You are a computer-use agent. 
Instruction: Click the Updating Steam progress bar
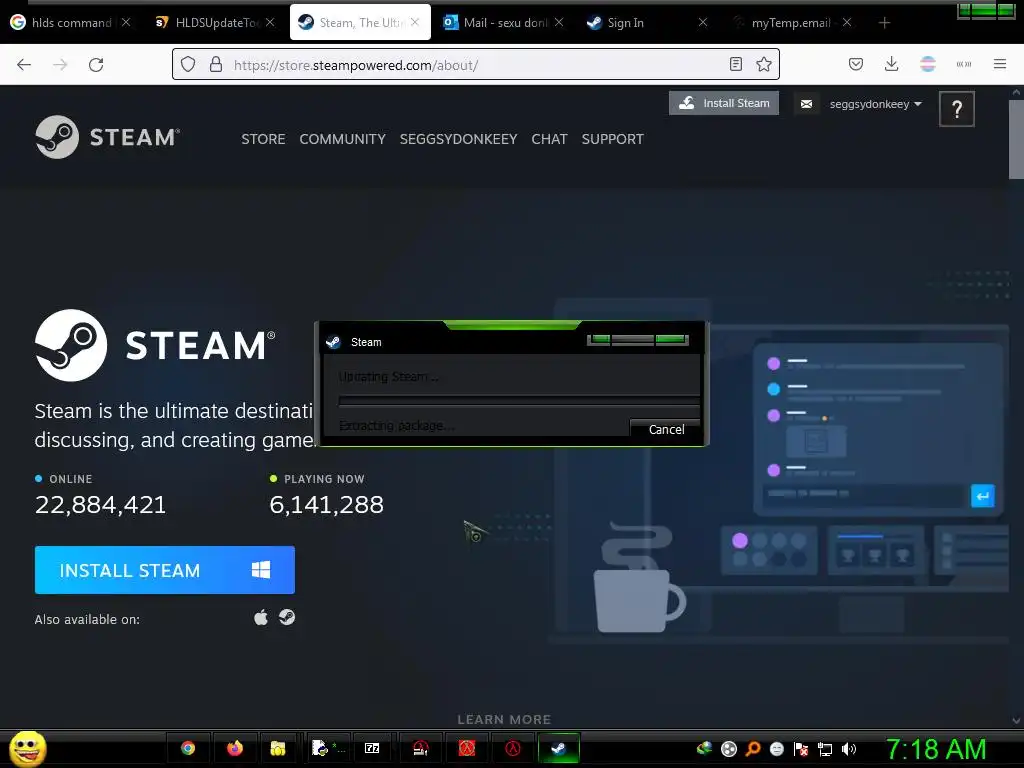[519, 401]
